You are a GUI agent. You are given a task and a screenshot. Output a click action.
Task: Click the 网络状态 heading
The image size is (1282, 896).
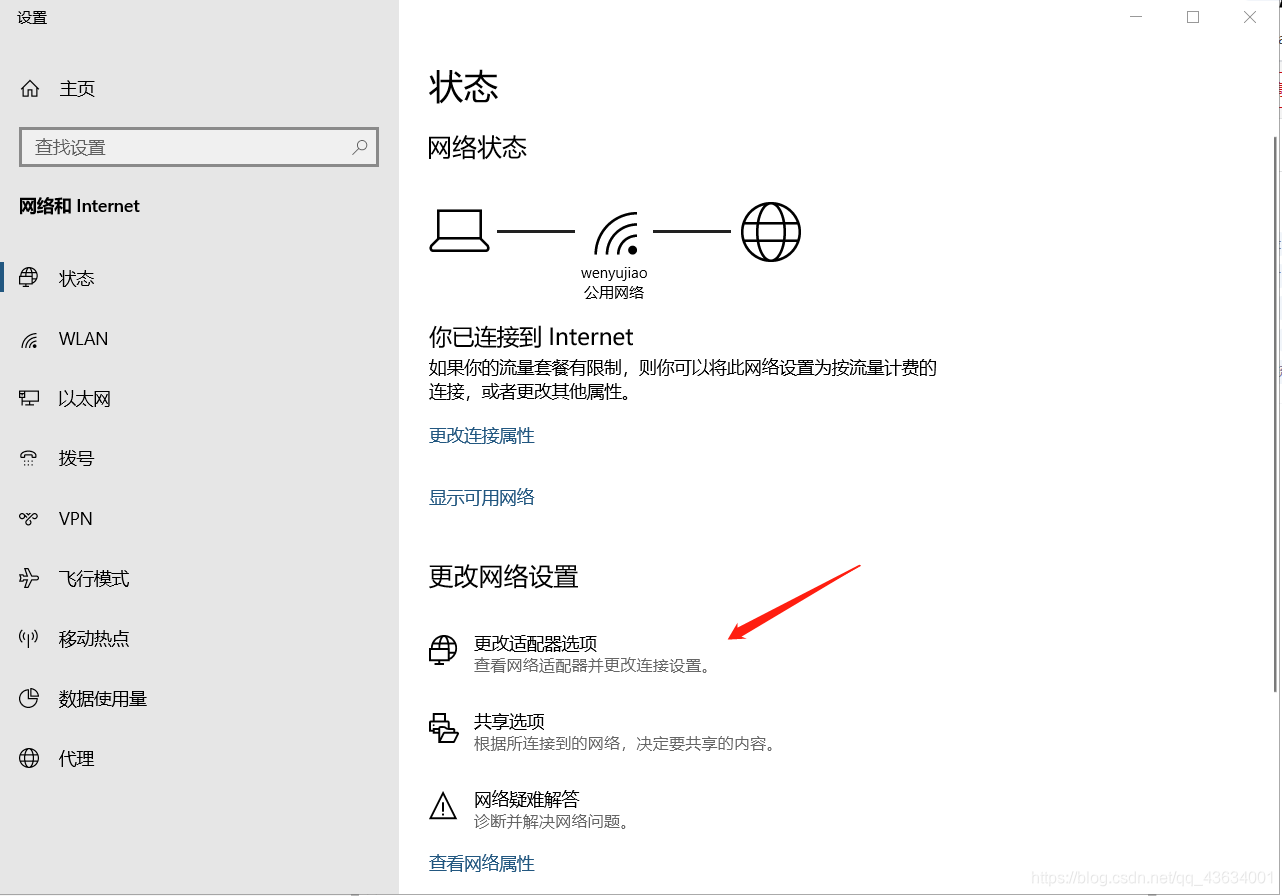point(477,148)
